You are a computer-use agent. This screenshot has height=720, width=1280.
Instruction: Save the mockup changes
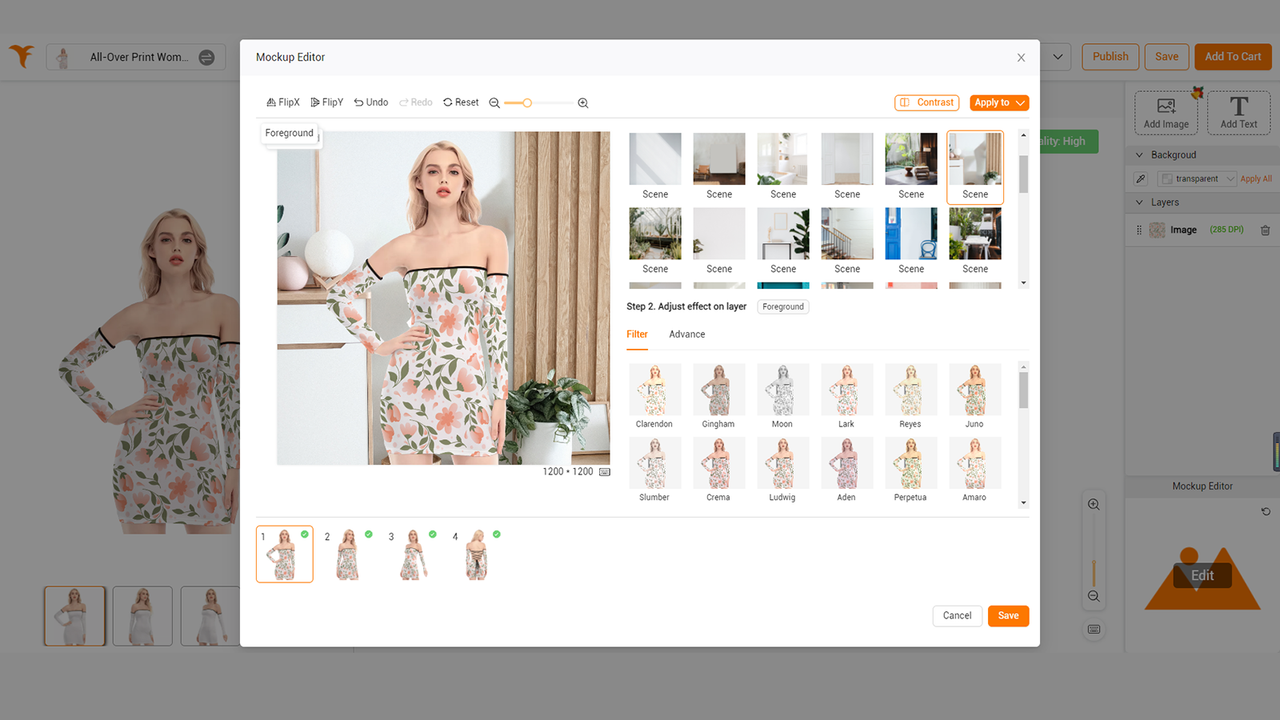click(1008, 616)
